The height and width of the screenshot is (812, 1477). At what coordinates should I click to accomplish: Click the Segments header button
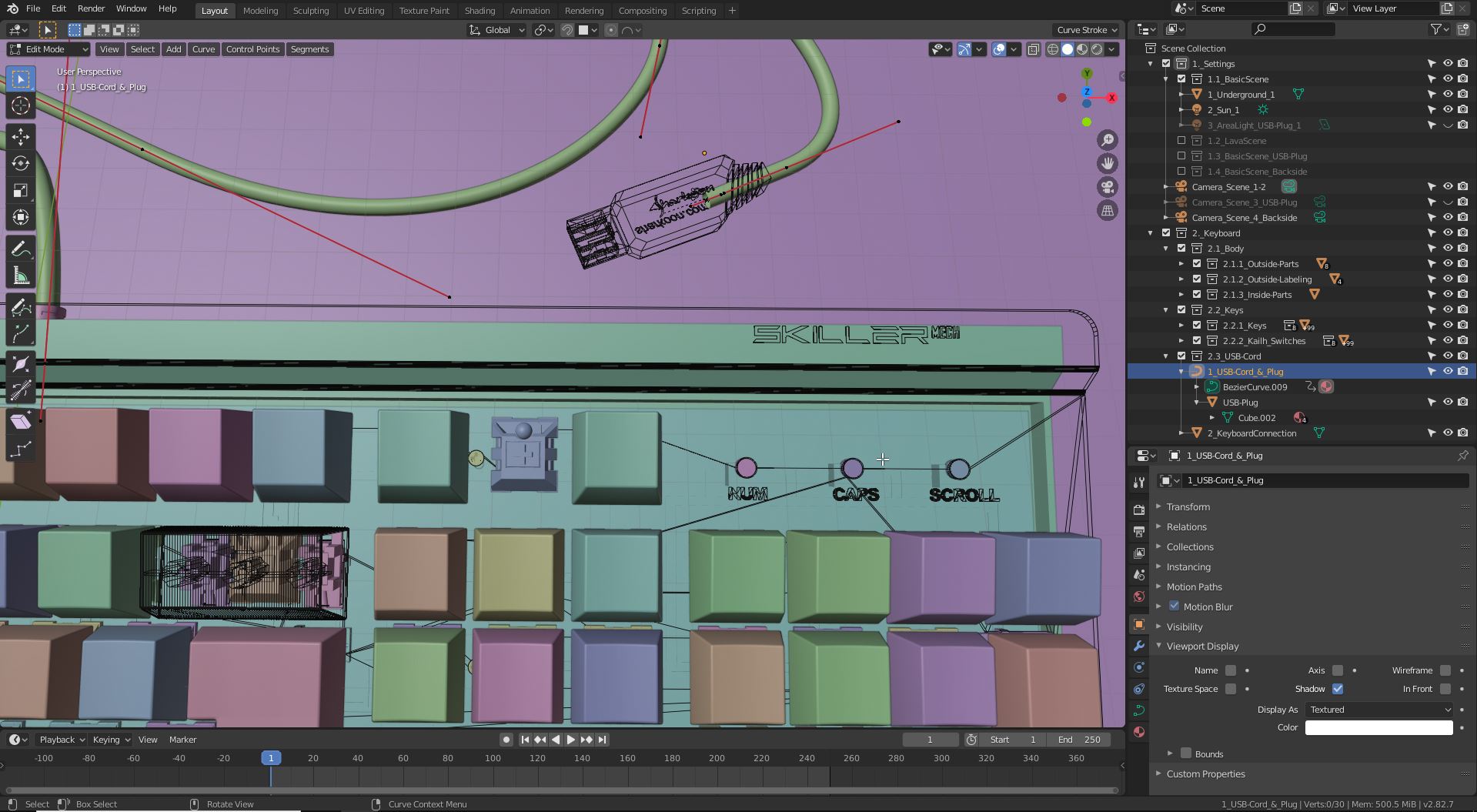309,49
